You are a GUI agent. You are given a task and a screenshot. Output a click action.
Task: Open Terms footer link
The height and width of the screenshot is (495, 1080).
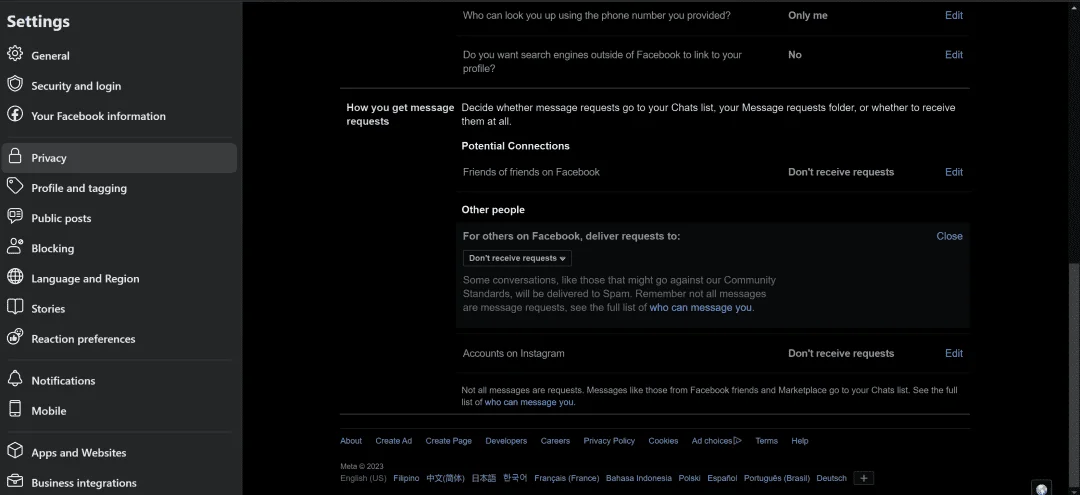point(766,441)
